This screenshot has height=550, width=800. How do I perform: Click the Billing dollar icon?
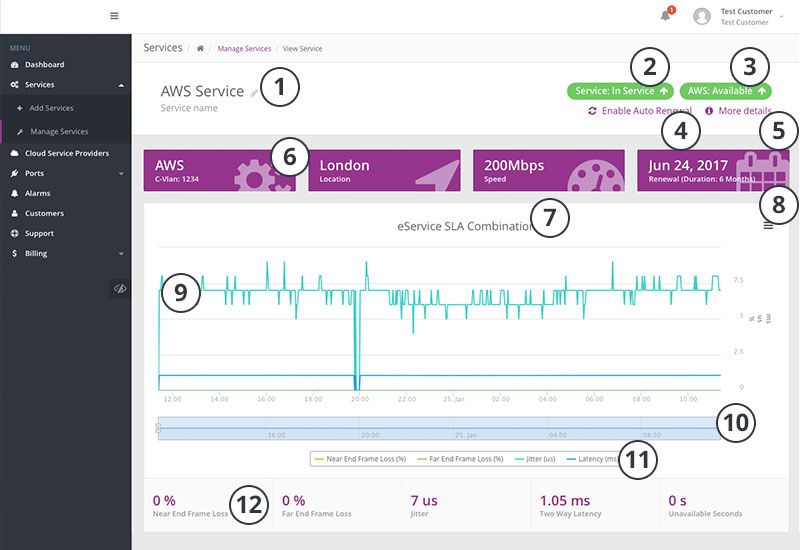[14, 254]
